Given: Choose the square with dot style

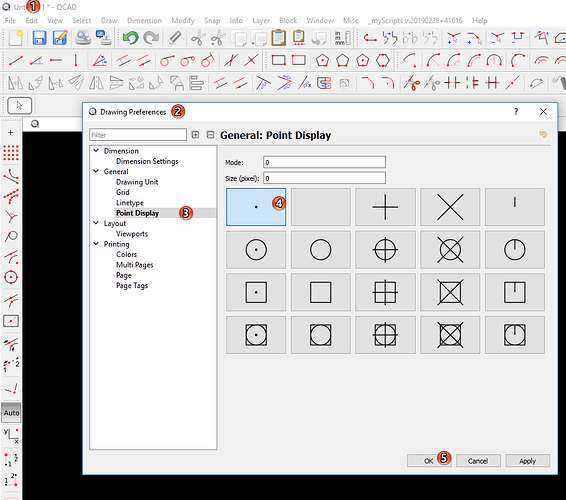Looking at the screenshot, I should [x=256, y=292].
